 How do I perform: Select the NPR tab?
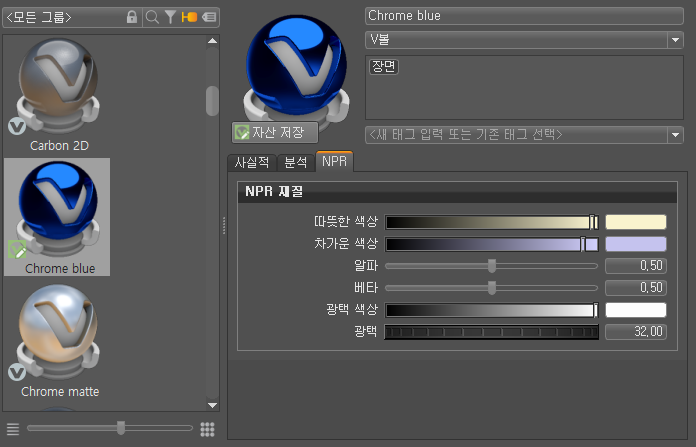(334, 161)
